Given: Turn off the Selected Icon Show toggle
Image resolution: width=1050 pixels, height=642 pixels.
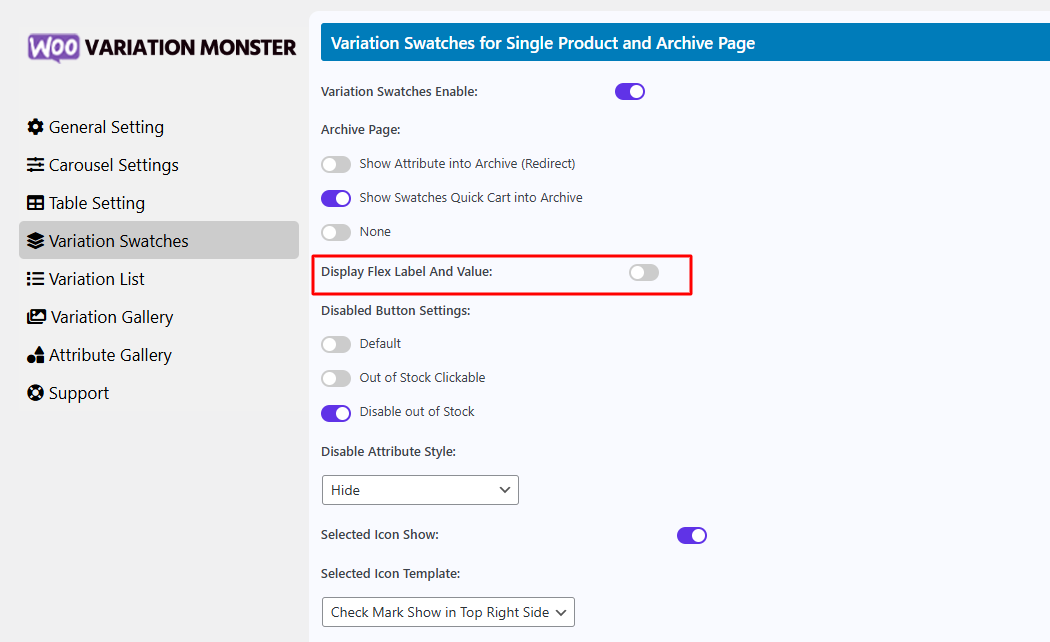Looking at the screenshot, I should [x=692, y=535].
